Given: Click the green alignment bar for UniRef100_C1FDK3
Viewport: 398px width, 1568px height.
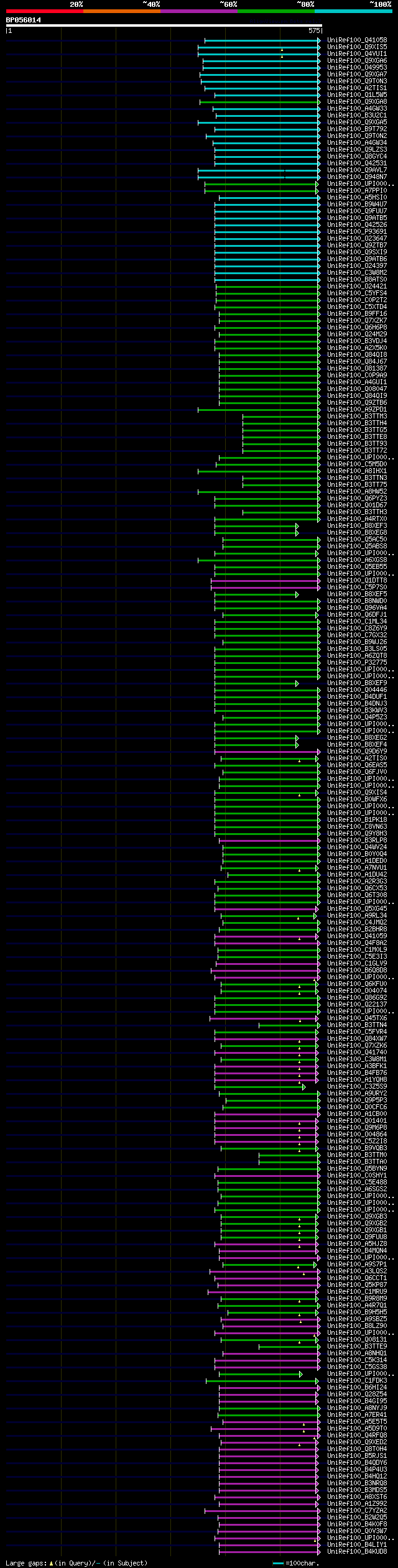Looking at the screenshot, I should click(x=262, y=1381).
